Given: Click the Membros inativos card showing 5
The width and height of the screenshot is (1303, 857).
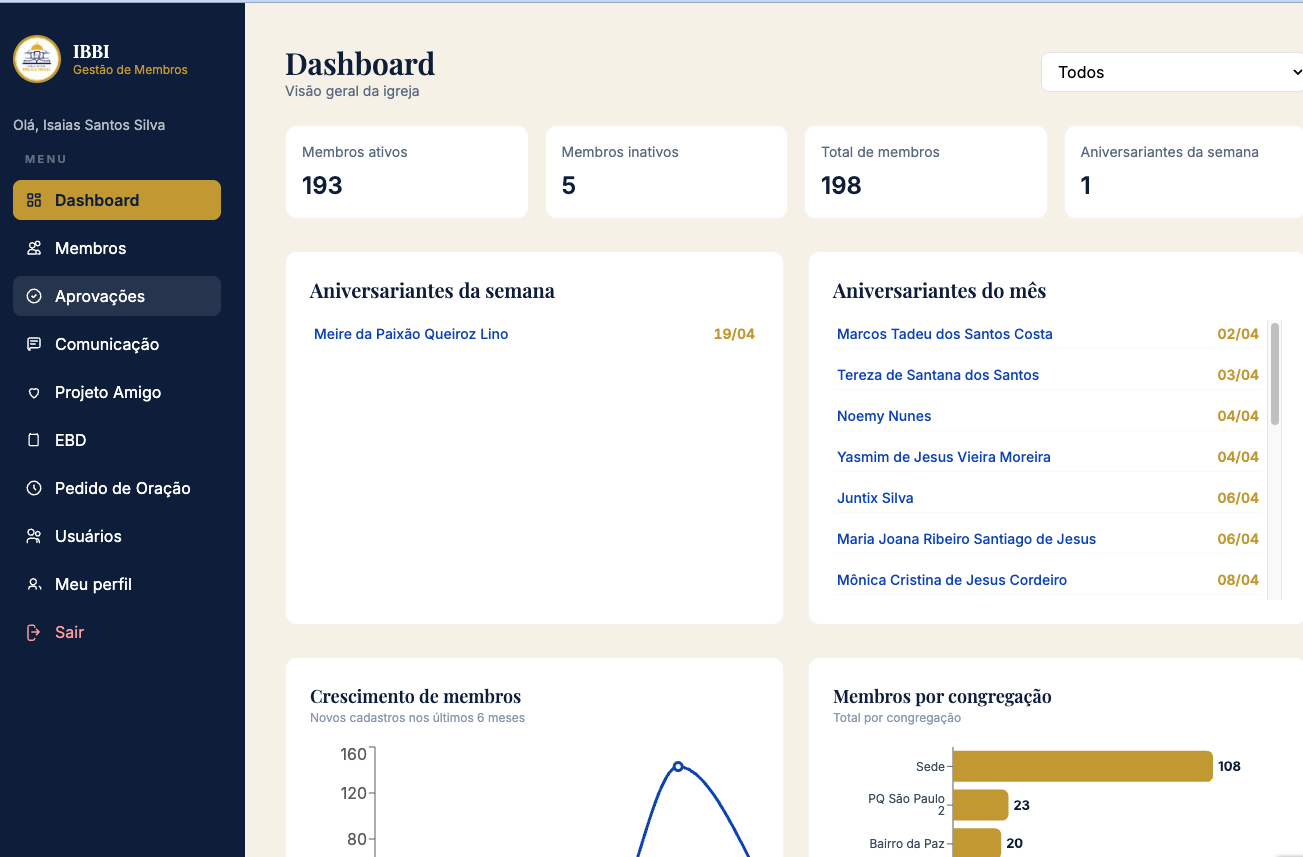Looking at the screenshot, I should [x=666, y=172].
